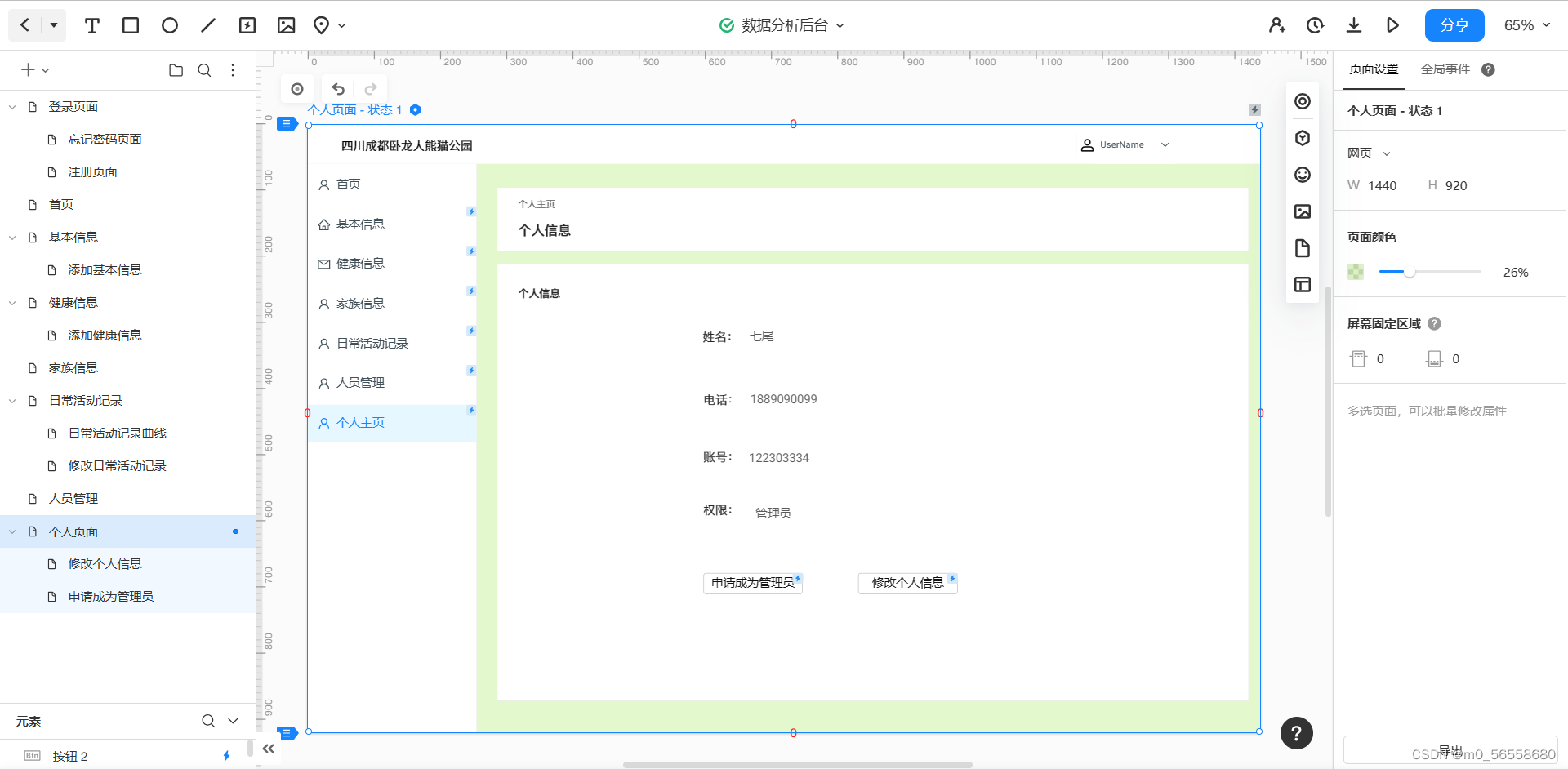
Task: Click the top fixed area value field
Action: (x=1380, y=359)
